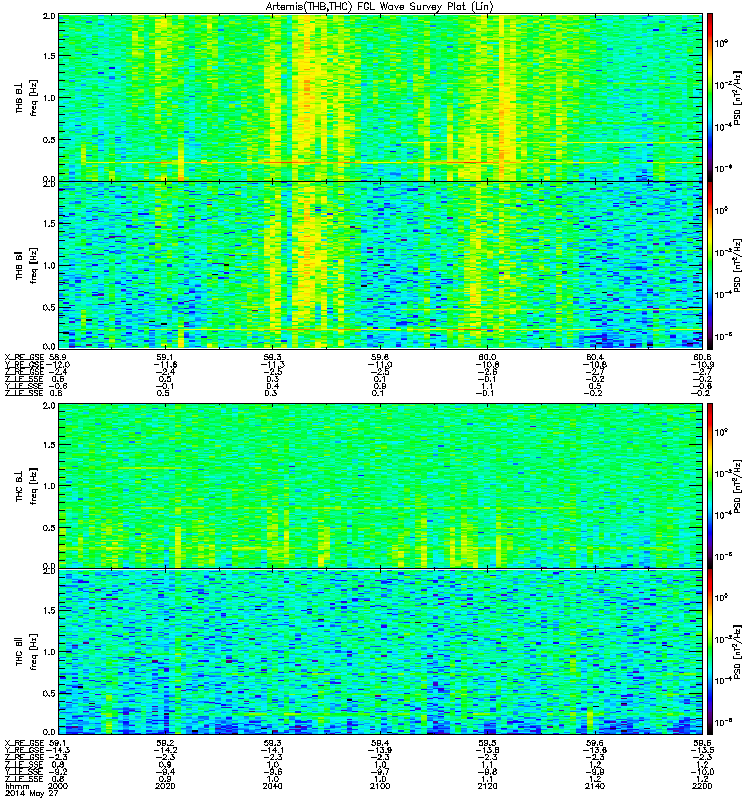Click the THB B⊥ spectrogram panel
This screenshot has height=800, width=750.
tap(381, 97)
